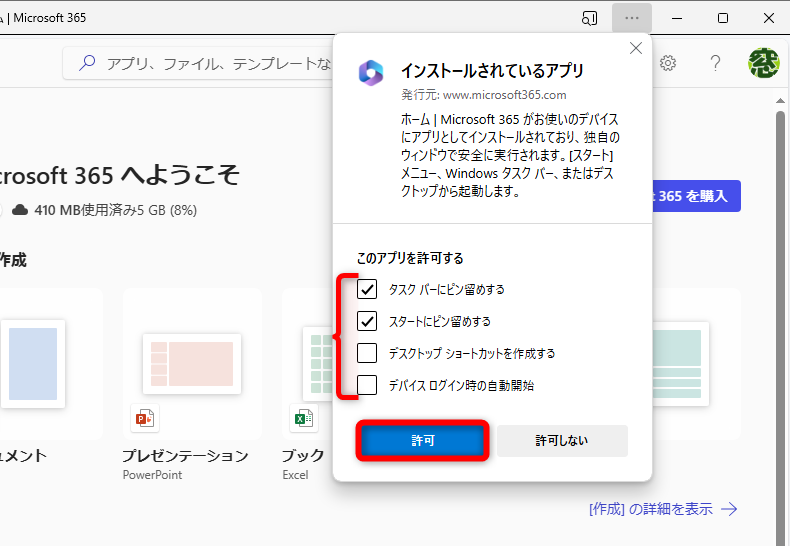This screenshot has width=790, height=546.
Task: Click the cast/sidebar icon in title bar
Action: tap(589, 19)
